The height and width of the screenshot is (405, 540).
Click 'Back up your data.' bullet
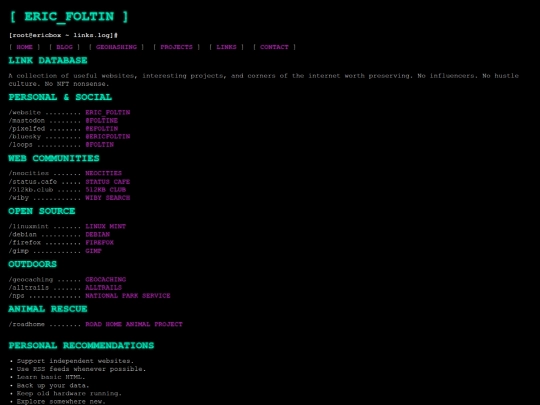point(53,385)
